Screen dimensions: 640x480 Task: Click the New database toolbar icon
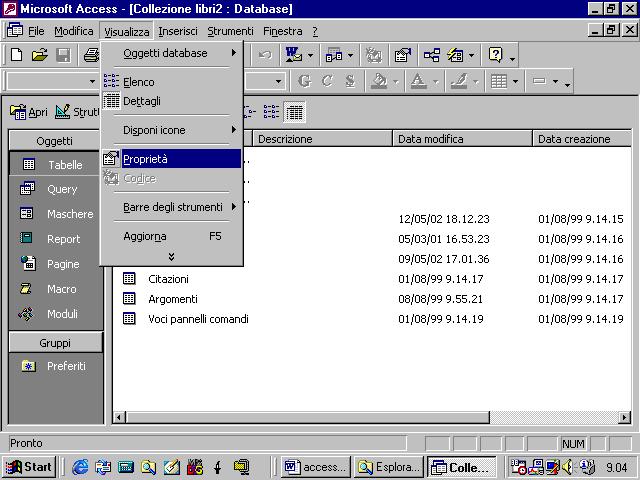[16, 55]
